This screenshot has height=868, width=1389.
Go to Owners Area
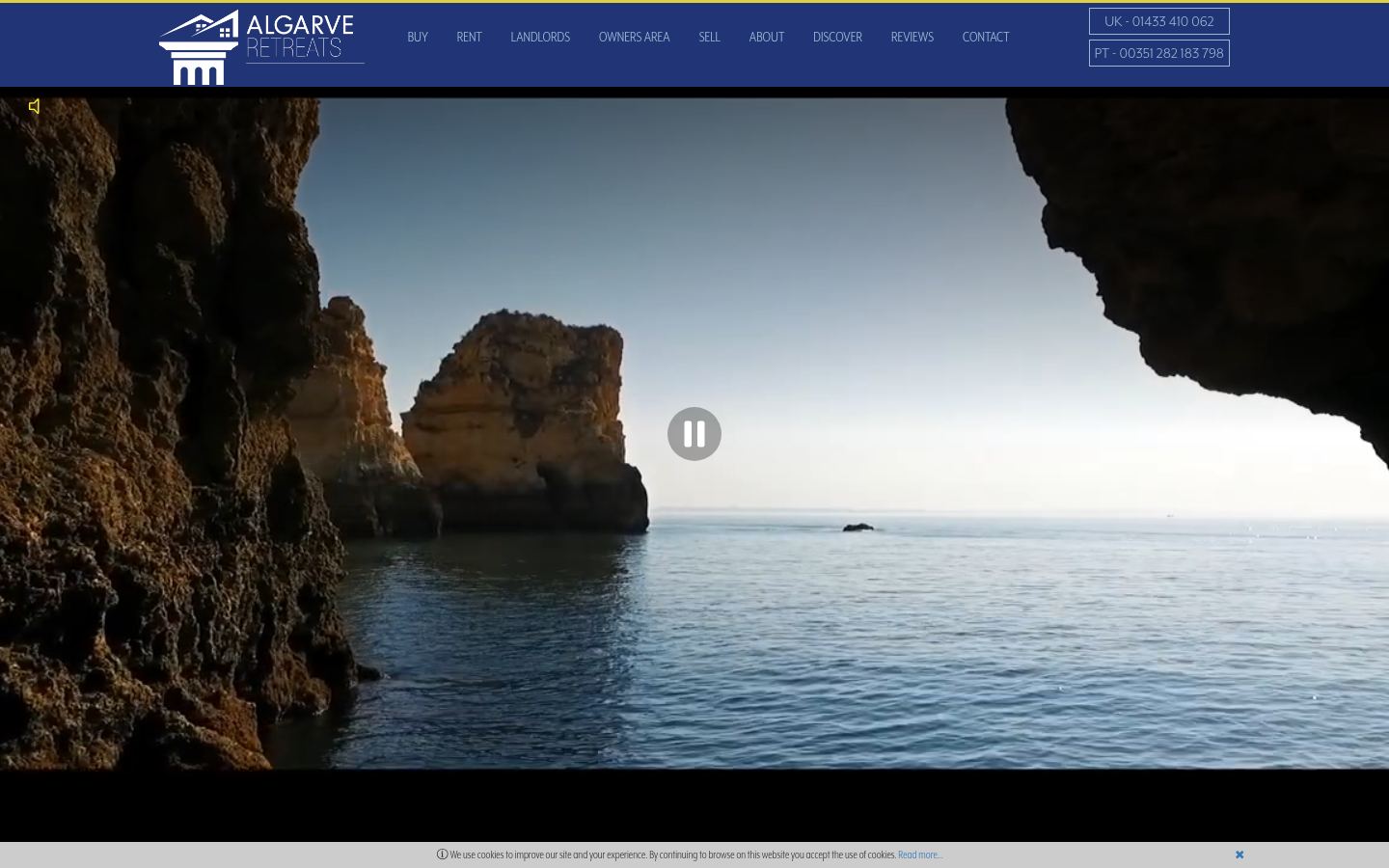[634, 37]
